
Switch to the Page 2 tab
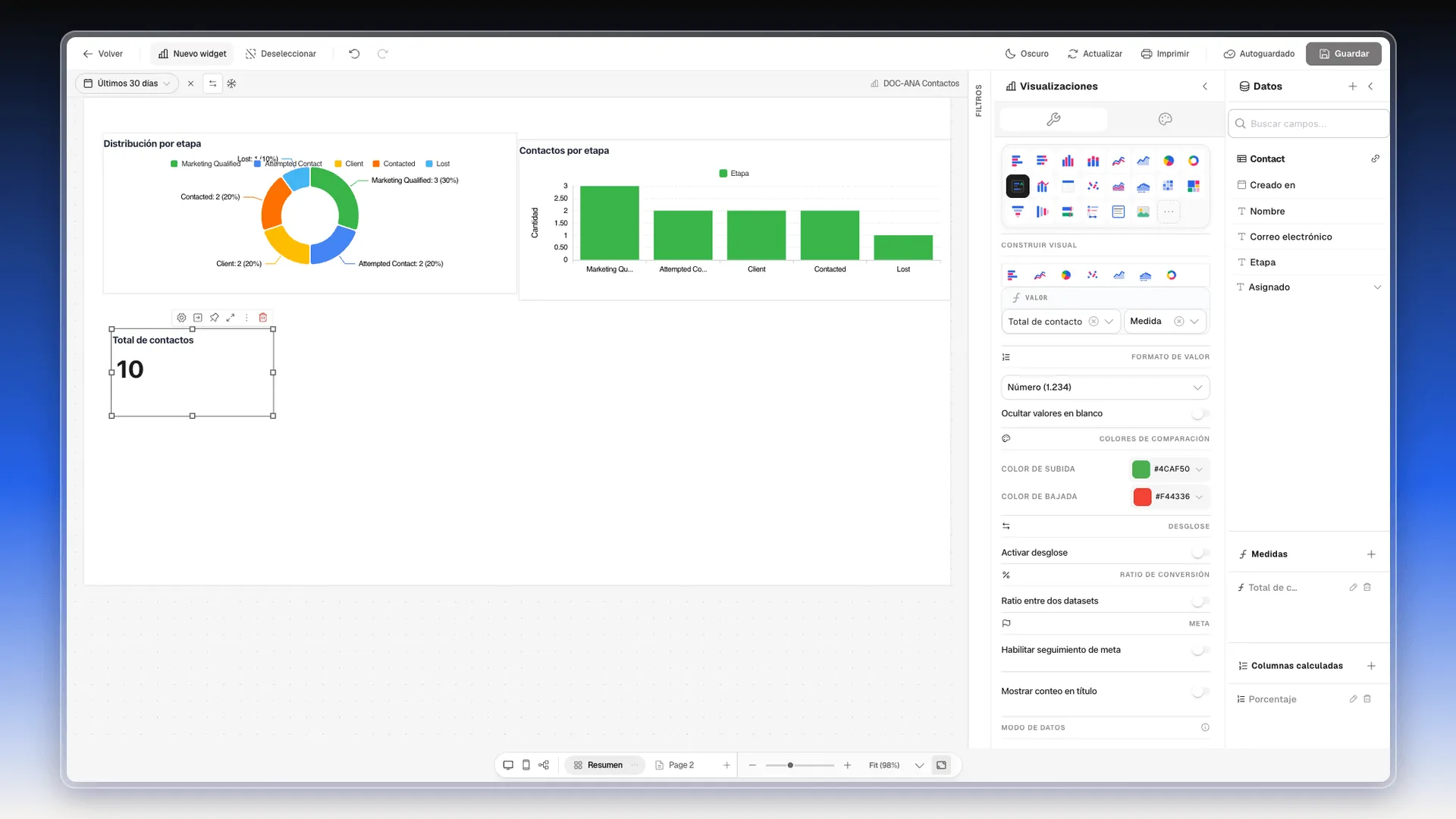[675, 765]
